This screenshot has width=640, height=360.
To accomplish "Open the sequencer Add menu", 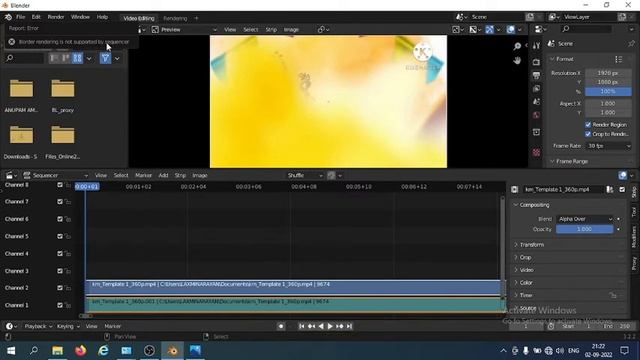I will (163, 175).
